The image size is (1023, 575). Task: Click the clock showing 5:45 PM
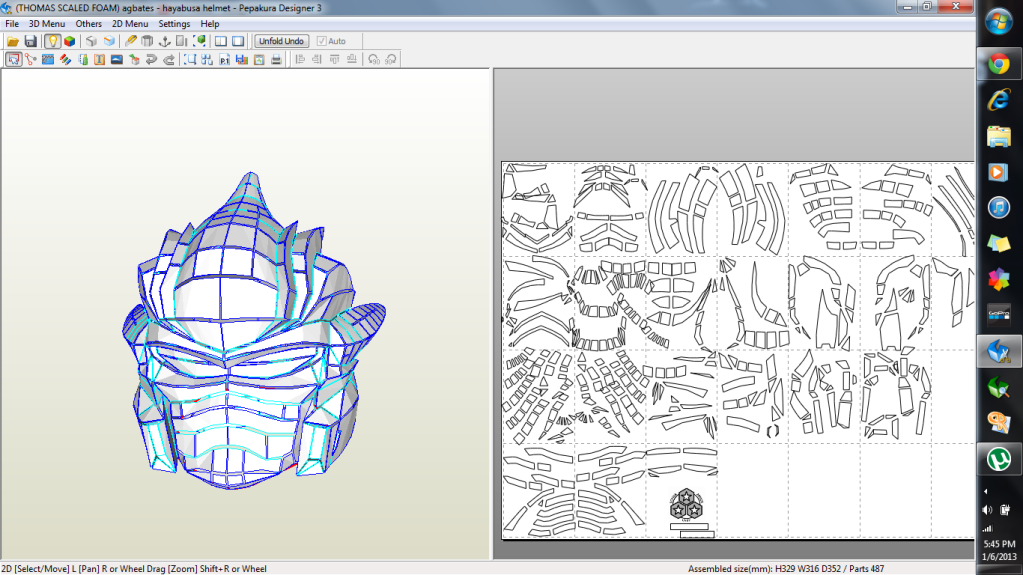click(x=1000, y=544)
